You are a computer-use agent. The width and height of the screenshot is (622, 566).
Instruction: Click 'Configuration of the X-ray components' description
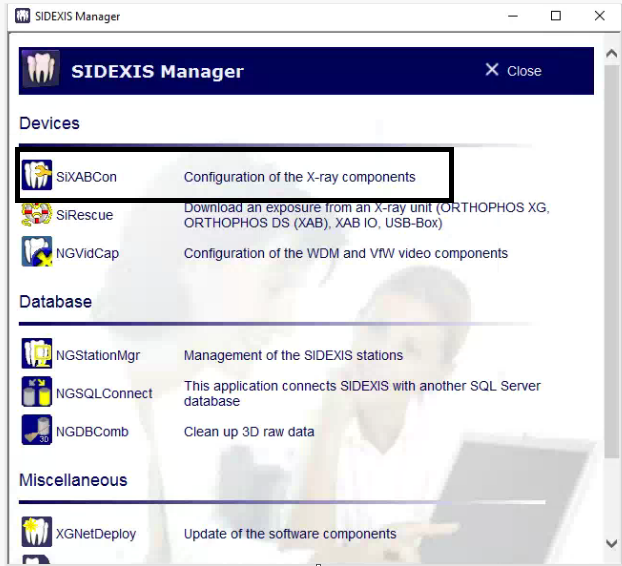(299, 177)
